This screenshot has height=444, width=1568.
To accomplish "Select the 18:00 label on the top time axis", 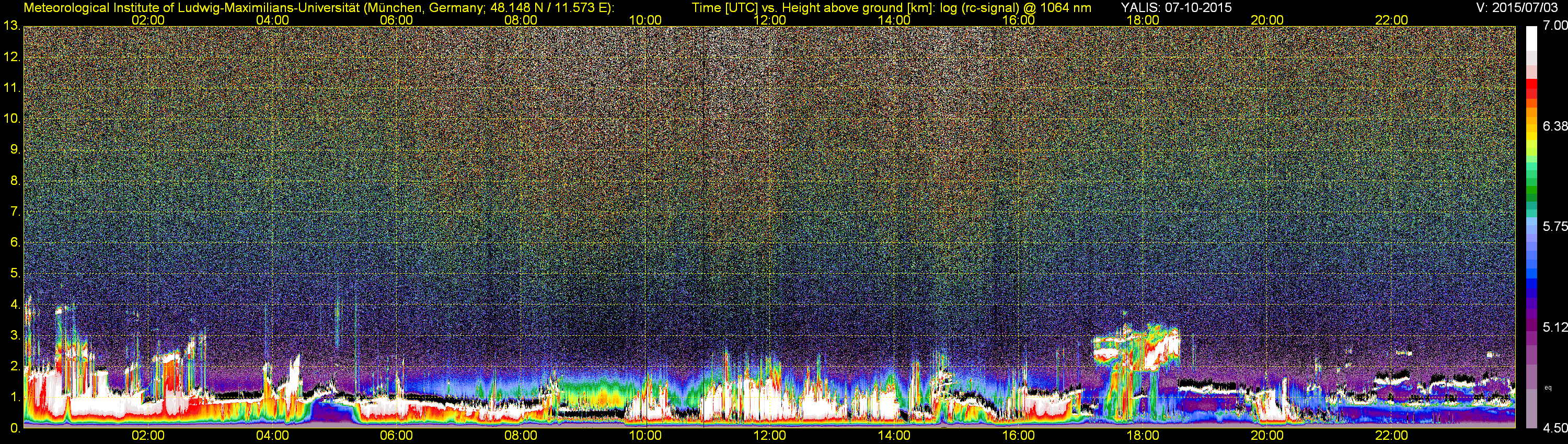I will point(1143,20).
